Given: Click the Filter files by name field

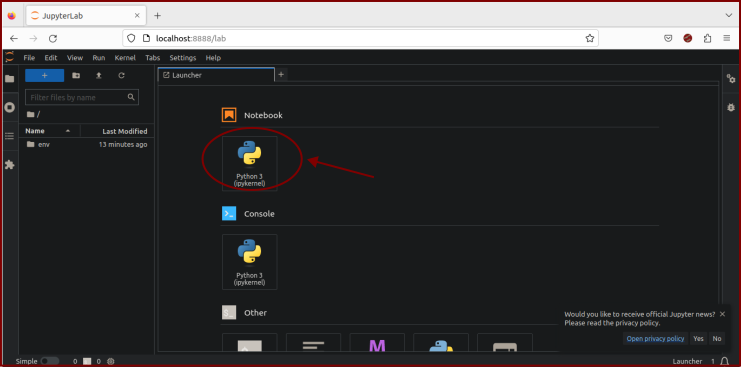Looking at the screenshot, I should [82, 97].
